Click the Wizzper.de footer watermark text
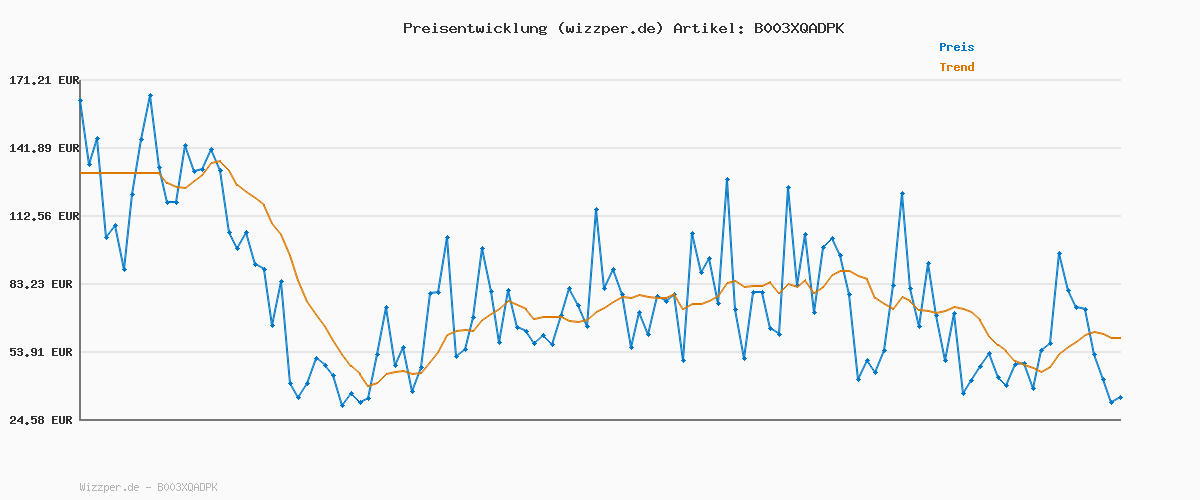The height and width of the screenshot is (500, 1200). click(x=148, y=487)
